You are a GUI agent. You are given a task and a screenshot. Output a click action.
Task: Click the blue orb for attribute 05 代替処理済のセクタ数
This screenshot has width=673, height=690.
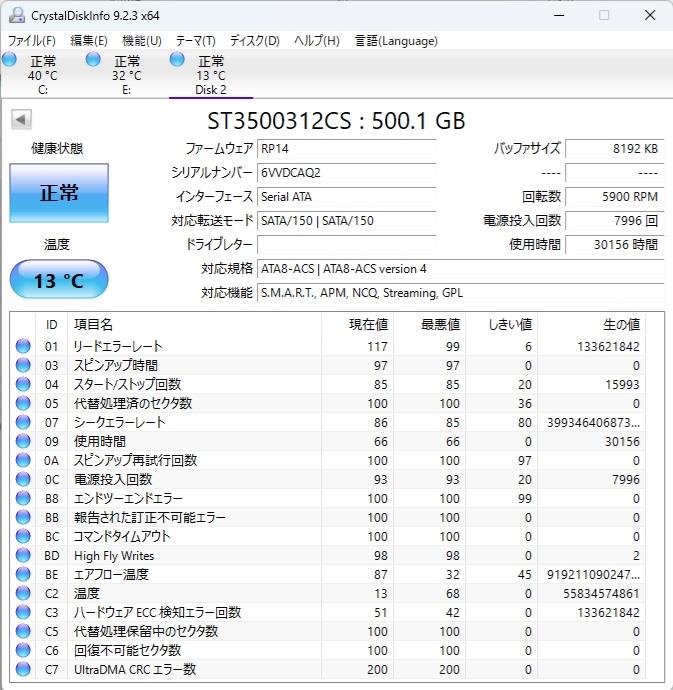[x=23, y=403]
